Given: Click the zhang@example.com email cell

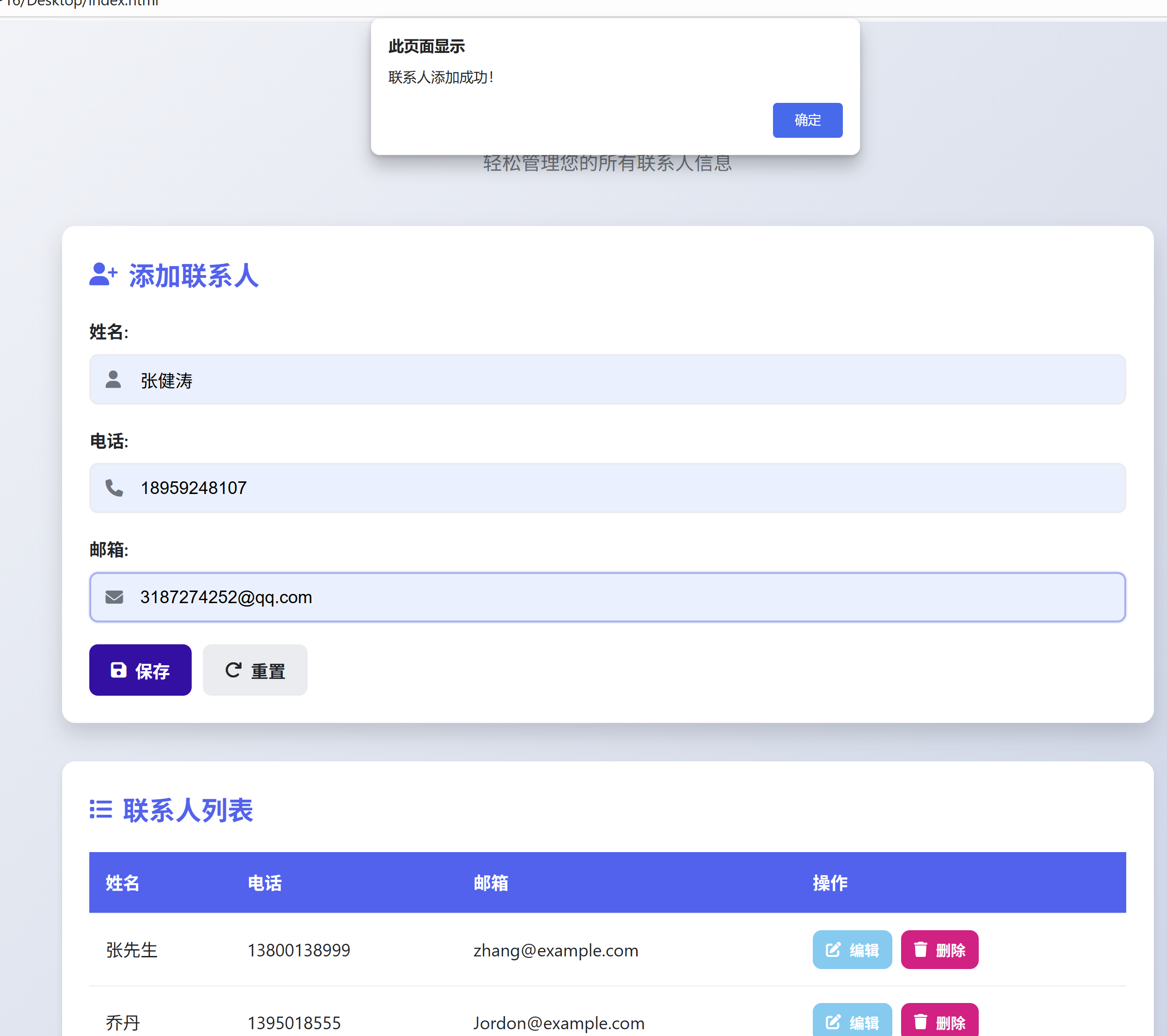Looking at the screenshot, I should [x=556, y=951].
